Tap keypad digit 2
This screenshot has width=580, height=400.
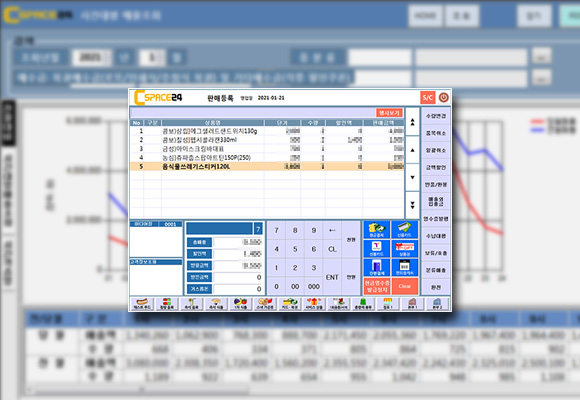[x=295, y=268]
